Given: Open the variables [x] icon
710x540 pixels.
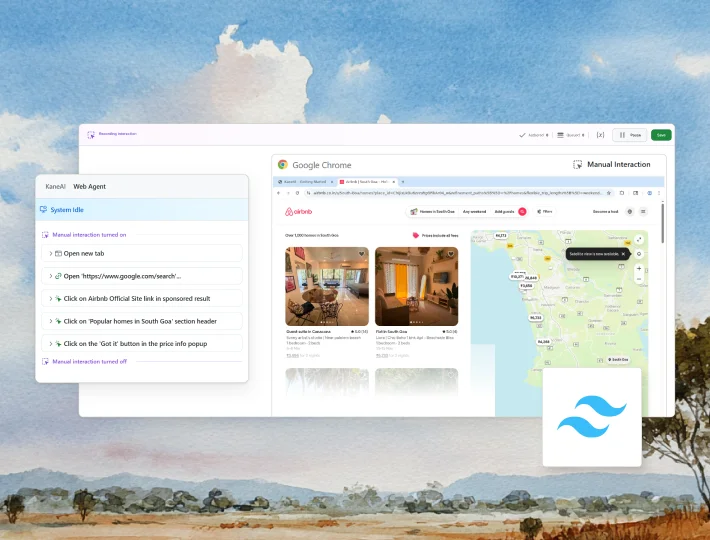Looking at the screenshot, I should (x=600, y=135).
